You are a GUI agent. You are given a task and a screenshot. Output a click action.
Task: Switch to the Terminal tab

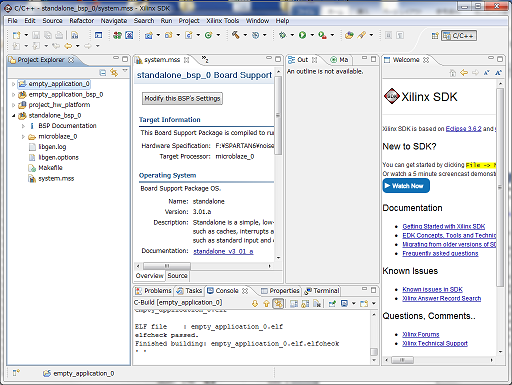[322, 291]
